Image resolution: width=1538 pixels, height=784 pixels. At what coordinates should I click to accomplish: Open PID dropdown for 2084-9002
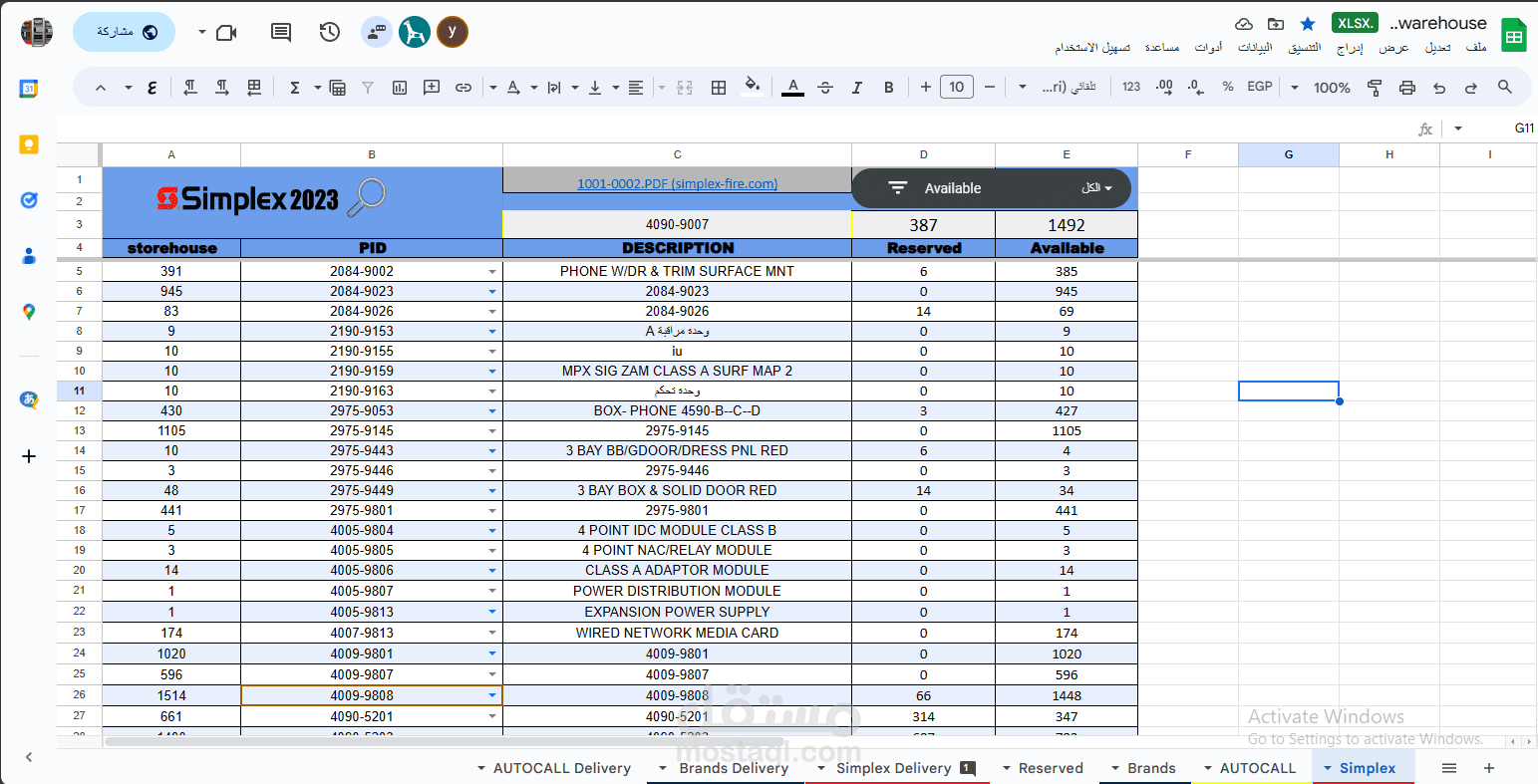(x=492, y=271)
